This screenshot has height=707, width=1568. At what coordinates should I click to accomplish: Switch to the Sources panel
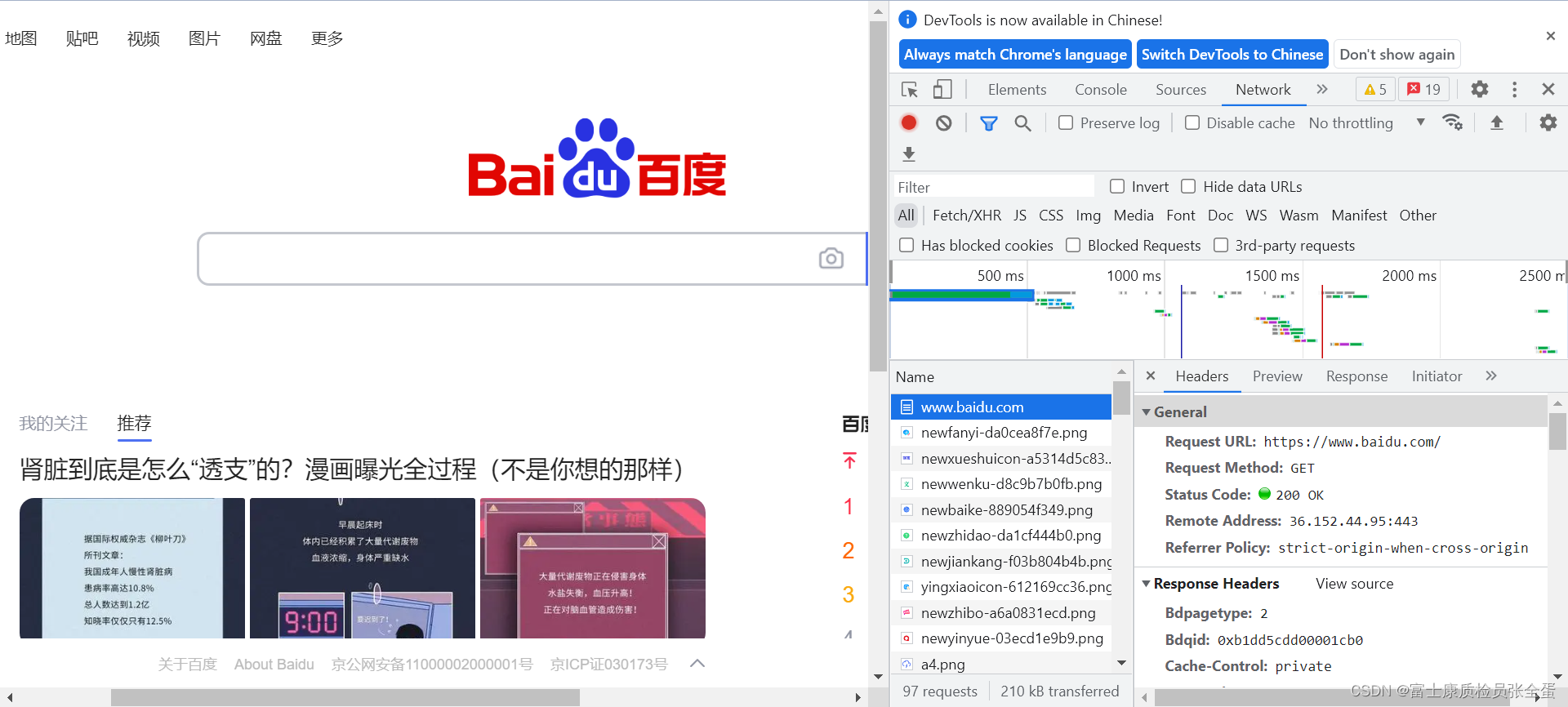(x=1181, y=90)
